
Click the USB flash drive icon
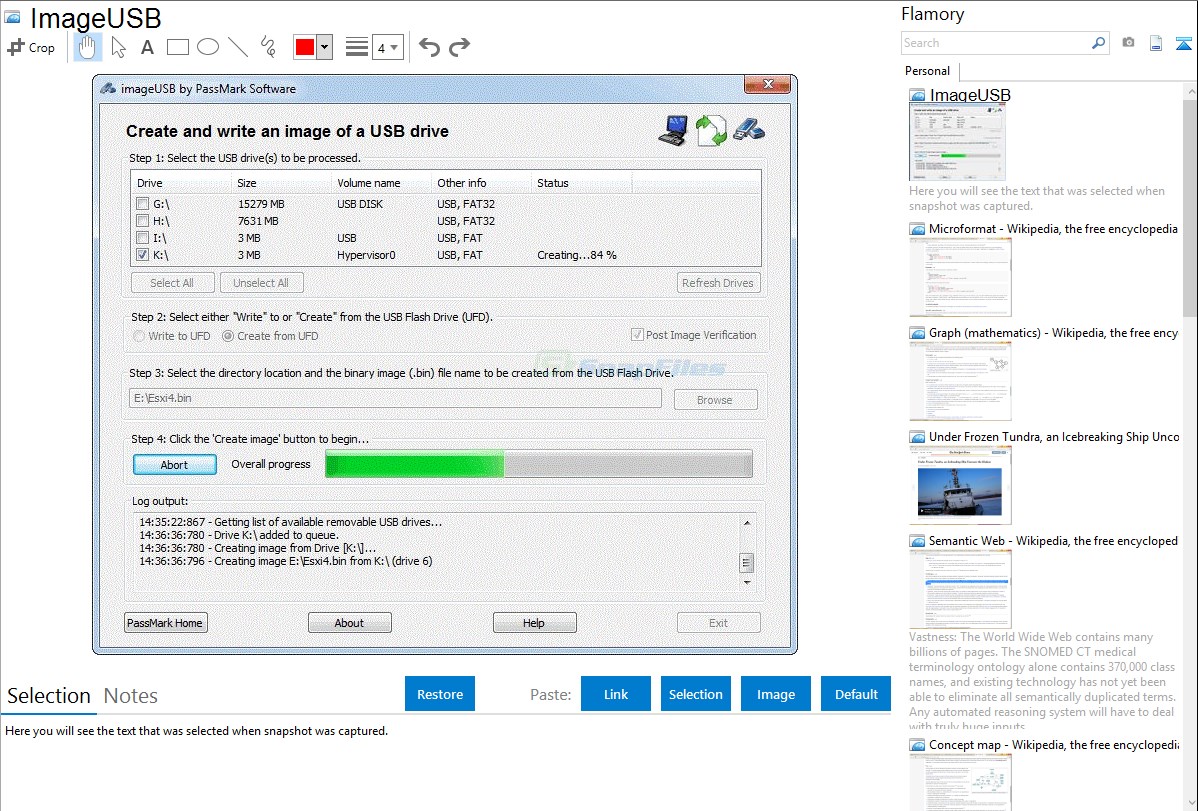(x=749, y=128)
